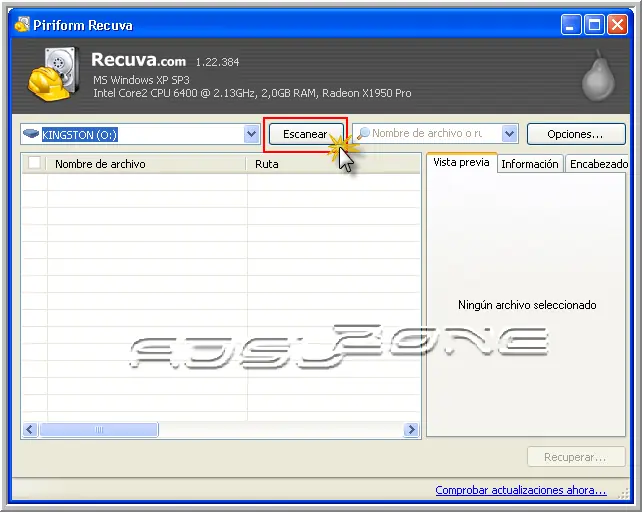The width and height of the screenshot is (642, 512).
Task: Open Opciones... settings
Action: tap(574, 134)
